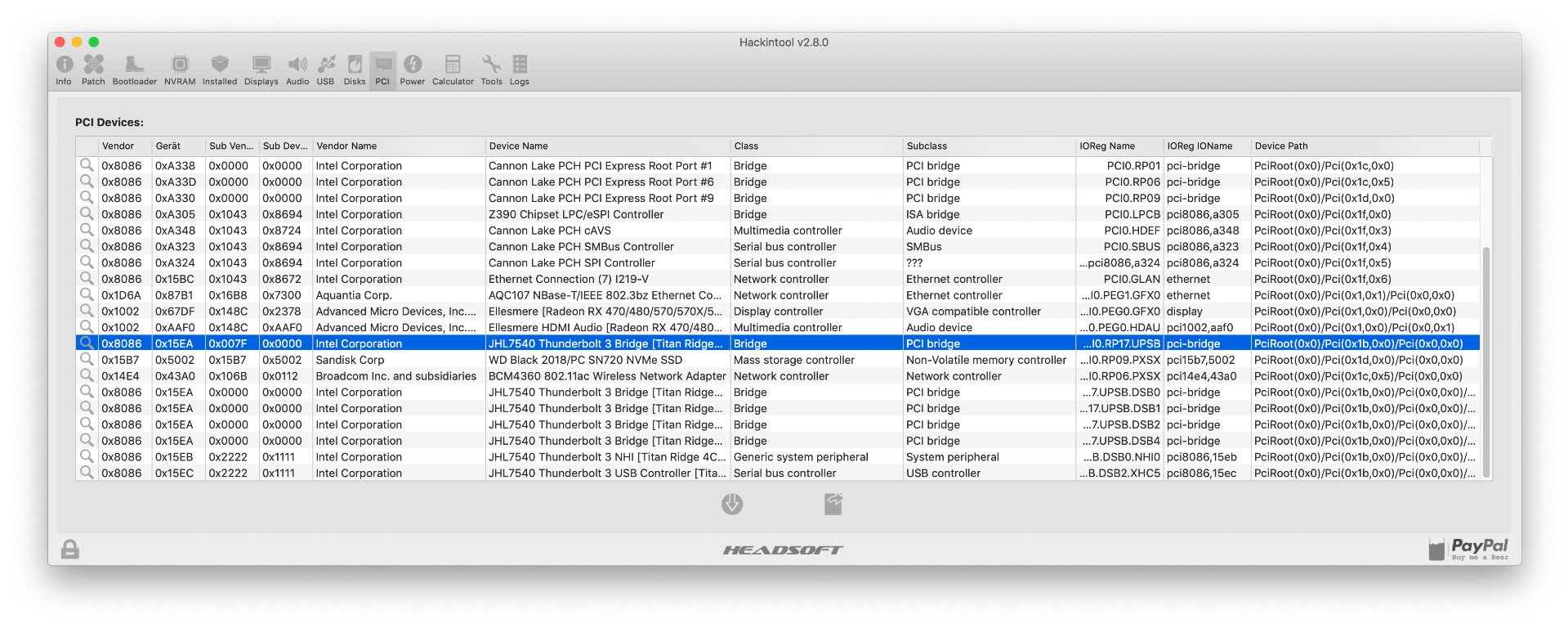
Task: Click the ISA bridge subclass cell
Action: tap(989, 214)
